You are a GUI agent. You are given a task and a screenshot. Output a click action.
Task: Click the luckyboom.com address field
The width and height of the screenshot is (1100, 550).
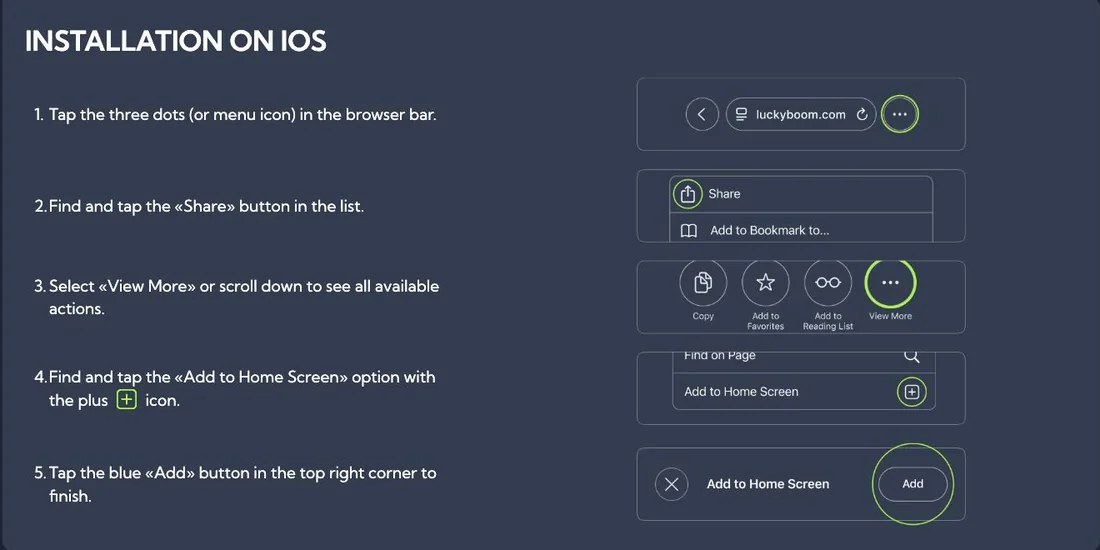[801, 114]
